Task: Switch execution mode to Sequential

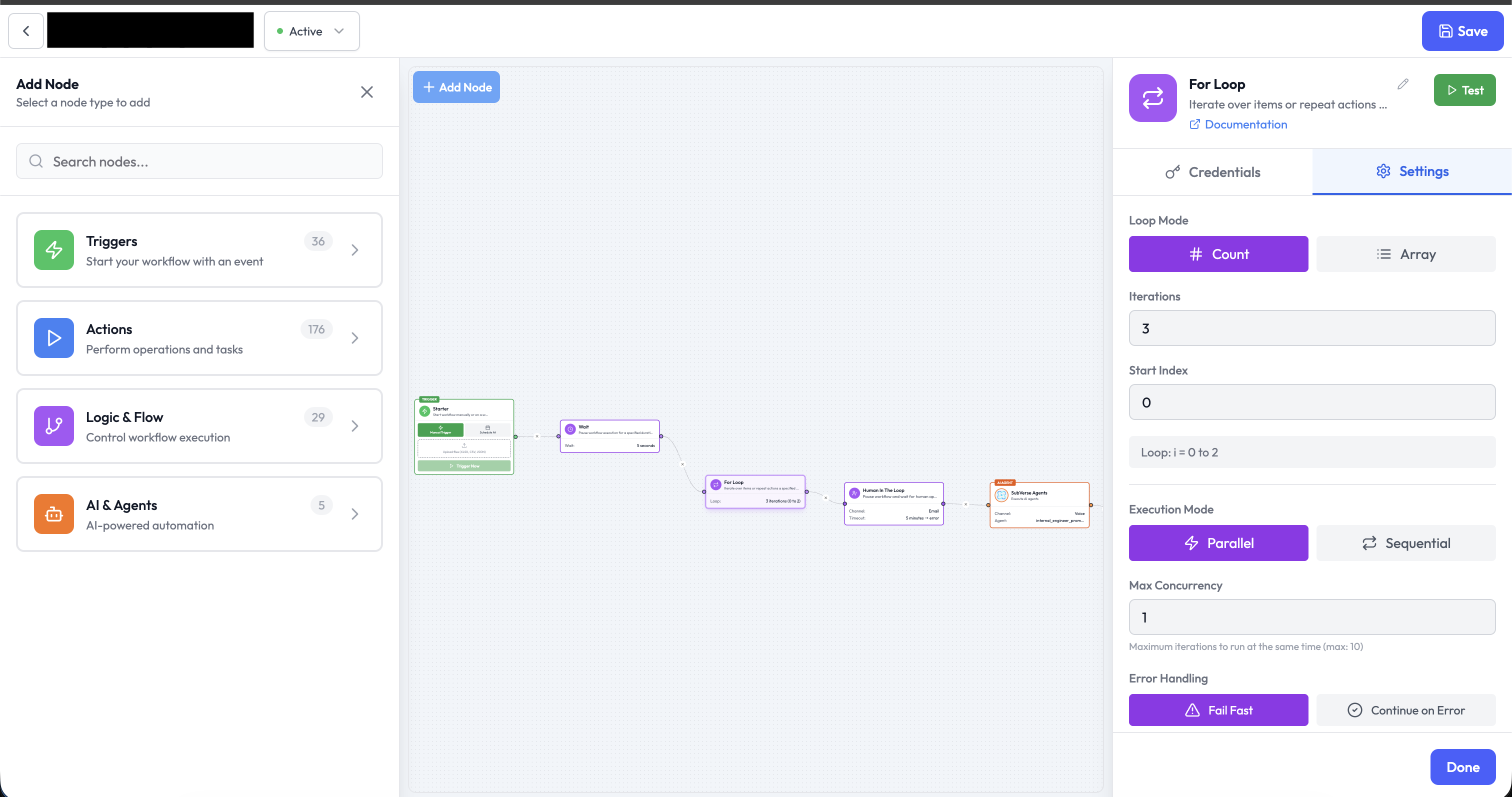Action: click(1406, 543)
